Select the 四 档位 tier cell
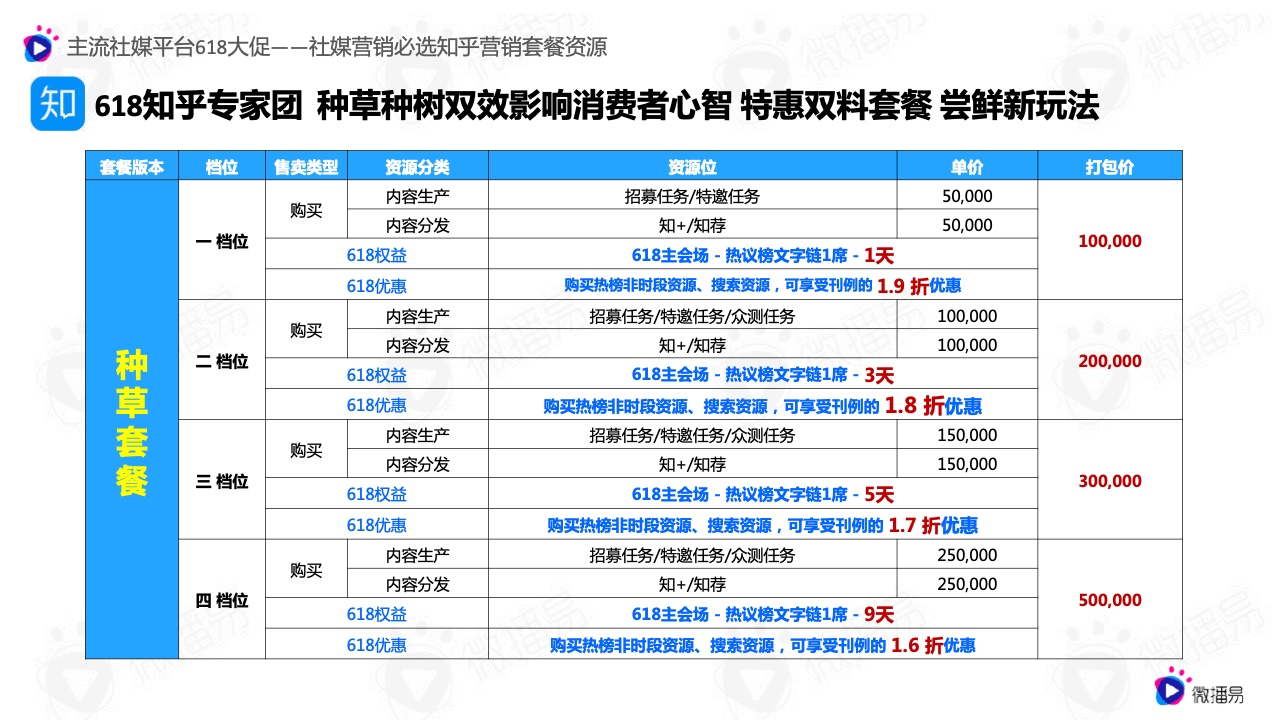Screen dimensions: 1280x720 click(x=221, y=601)
